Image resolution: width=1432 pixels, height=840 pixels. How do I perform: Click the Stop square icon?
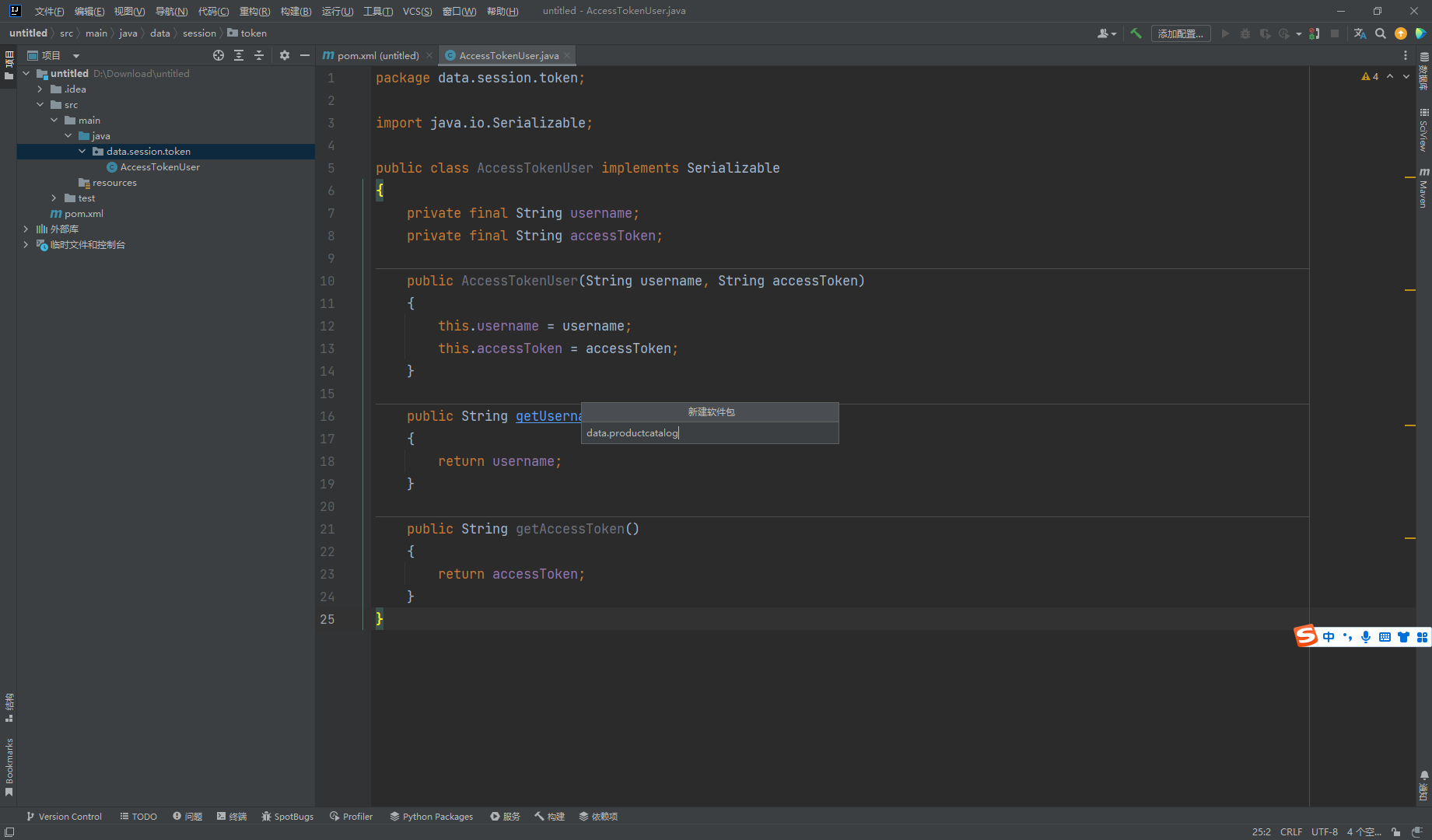point(1335,33)
